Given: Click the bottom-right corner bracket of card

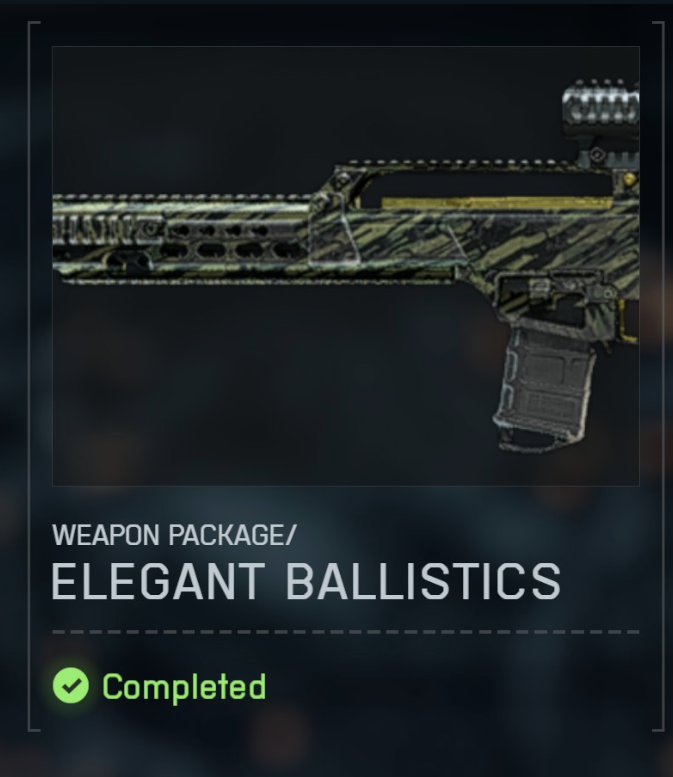Looking at the screenshot, I should coord(659,723).
